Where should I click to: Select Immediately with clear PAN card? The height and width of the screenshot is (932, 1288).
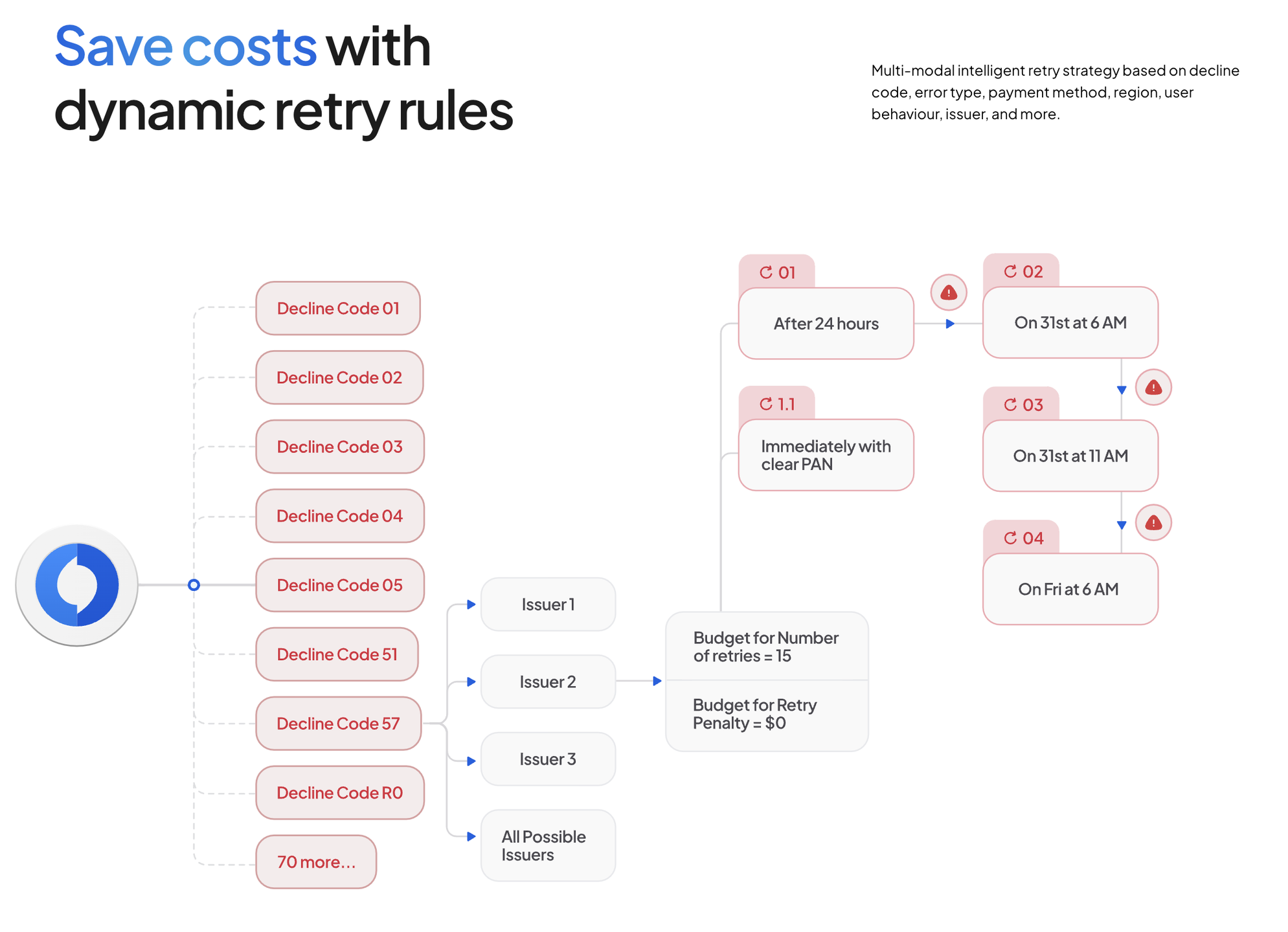(x=826, y=455)
